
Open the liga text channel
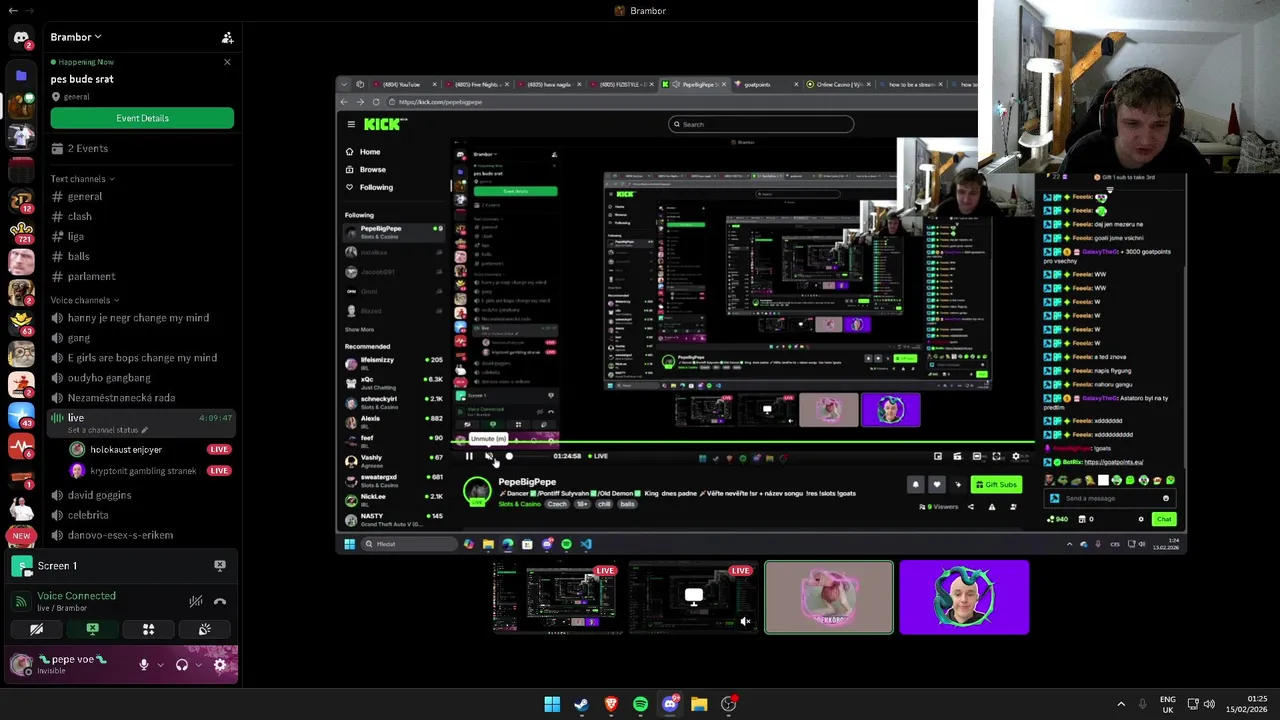point(142,236)
